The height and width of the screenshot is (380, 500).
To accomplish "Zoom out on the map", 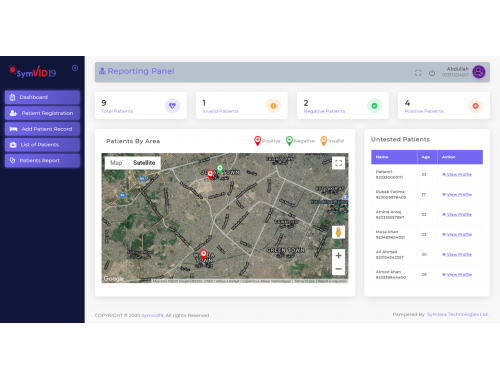I will coord(338,269).
